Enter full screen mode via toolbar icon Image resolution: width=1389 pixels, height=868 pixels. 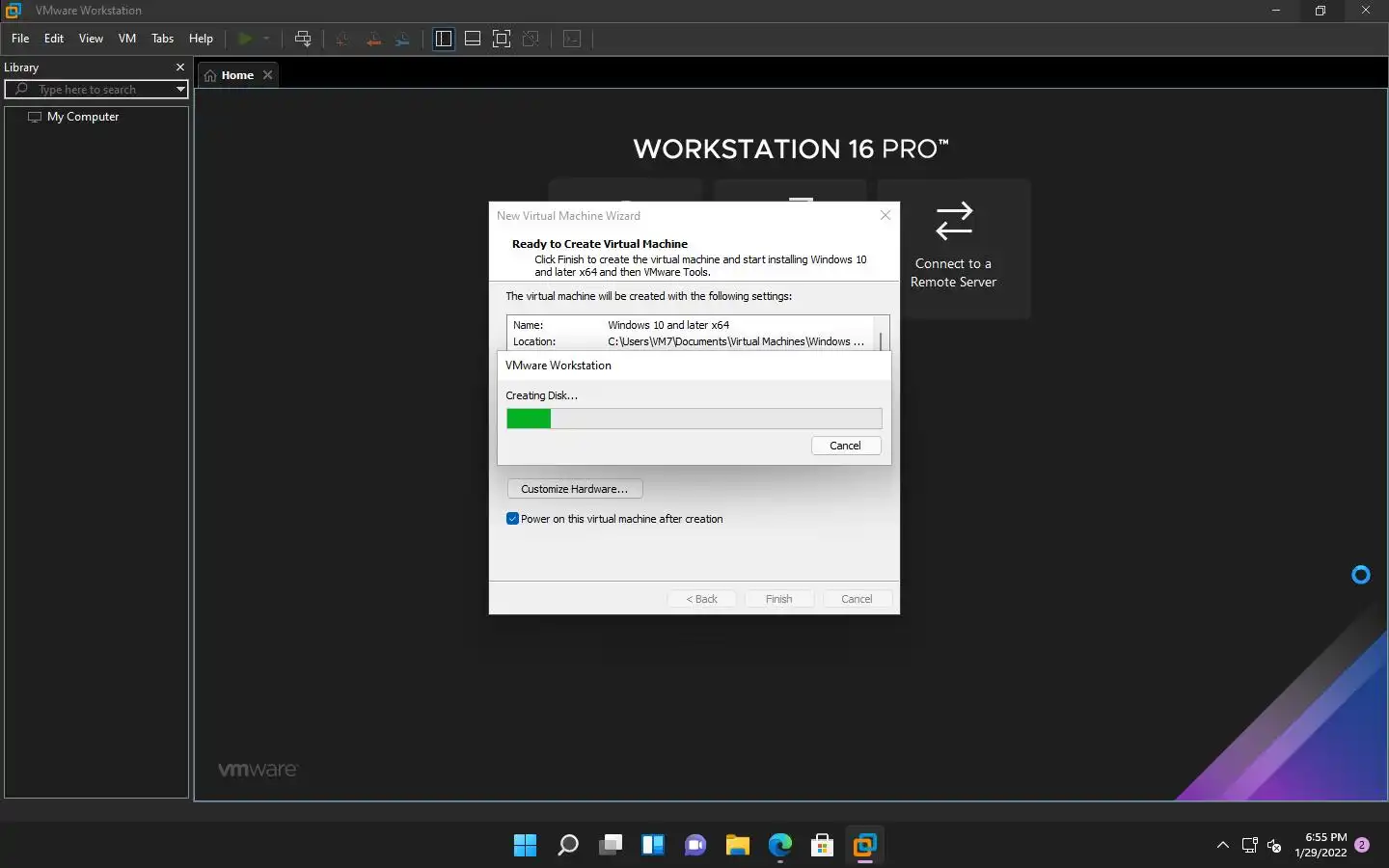point(502,39)
